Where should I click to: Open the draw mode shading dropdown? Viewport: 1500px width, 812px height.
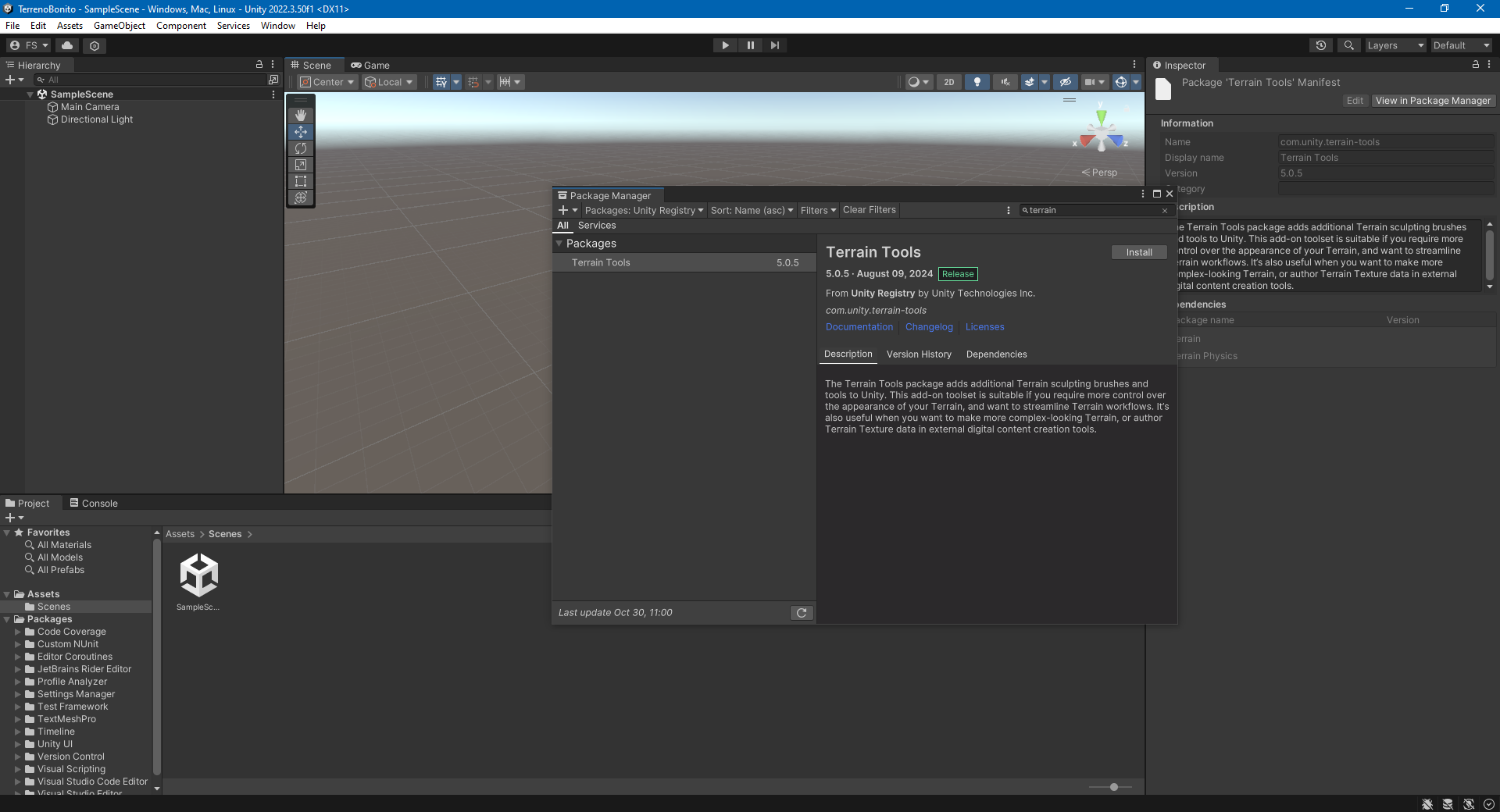click(918, 82)
